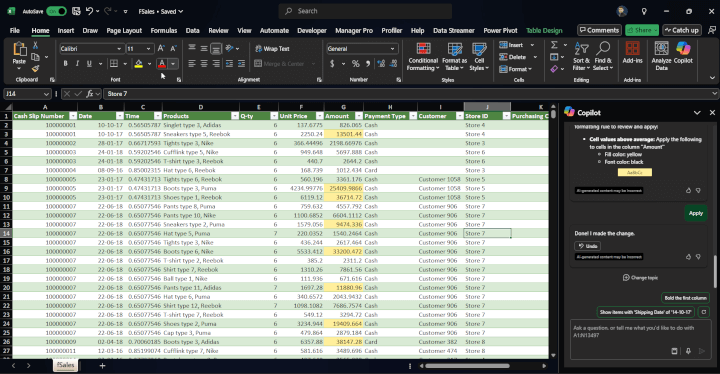720x374 pixels.
Task: Open Copilot from the ribbon
Action: pyautogui.click(x=683, y=52)
